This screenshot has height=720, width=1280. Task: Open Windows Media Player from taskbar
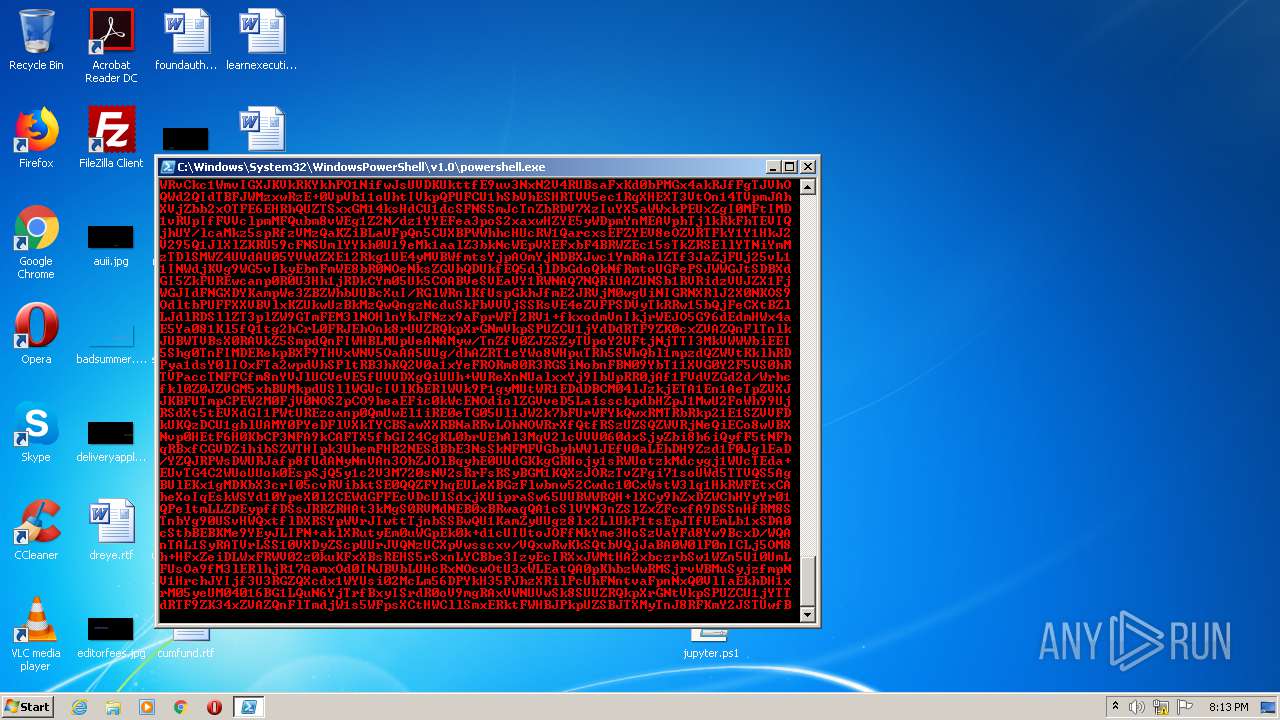[x=147, y=707]
